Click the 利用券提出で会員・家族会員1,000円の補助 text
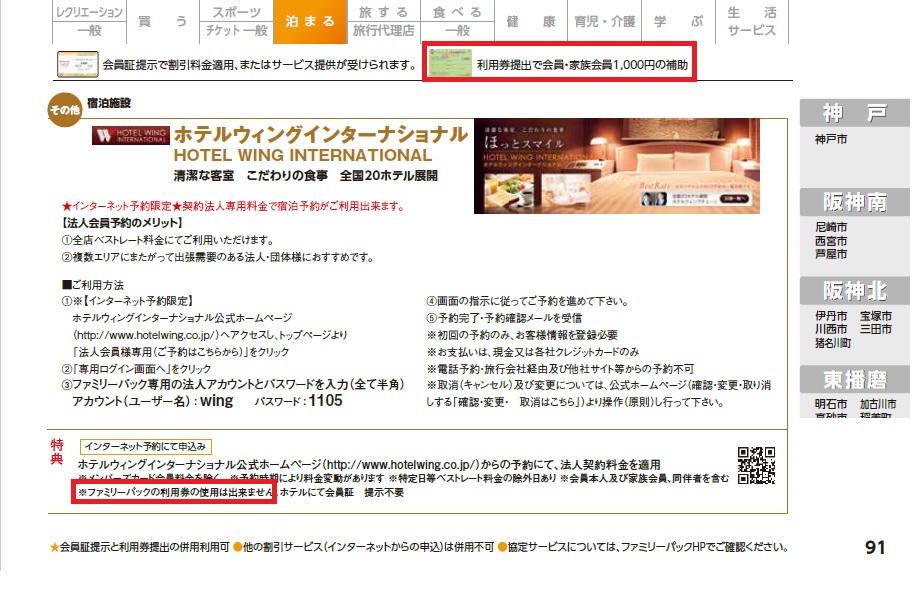This screenshot has height=593, width=914. pyautogui.click(x=582, y=65)
